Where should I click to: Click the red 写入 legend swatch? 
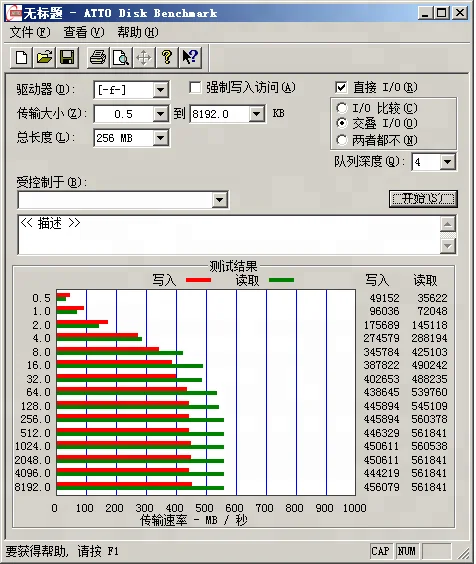coord(198,280)
